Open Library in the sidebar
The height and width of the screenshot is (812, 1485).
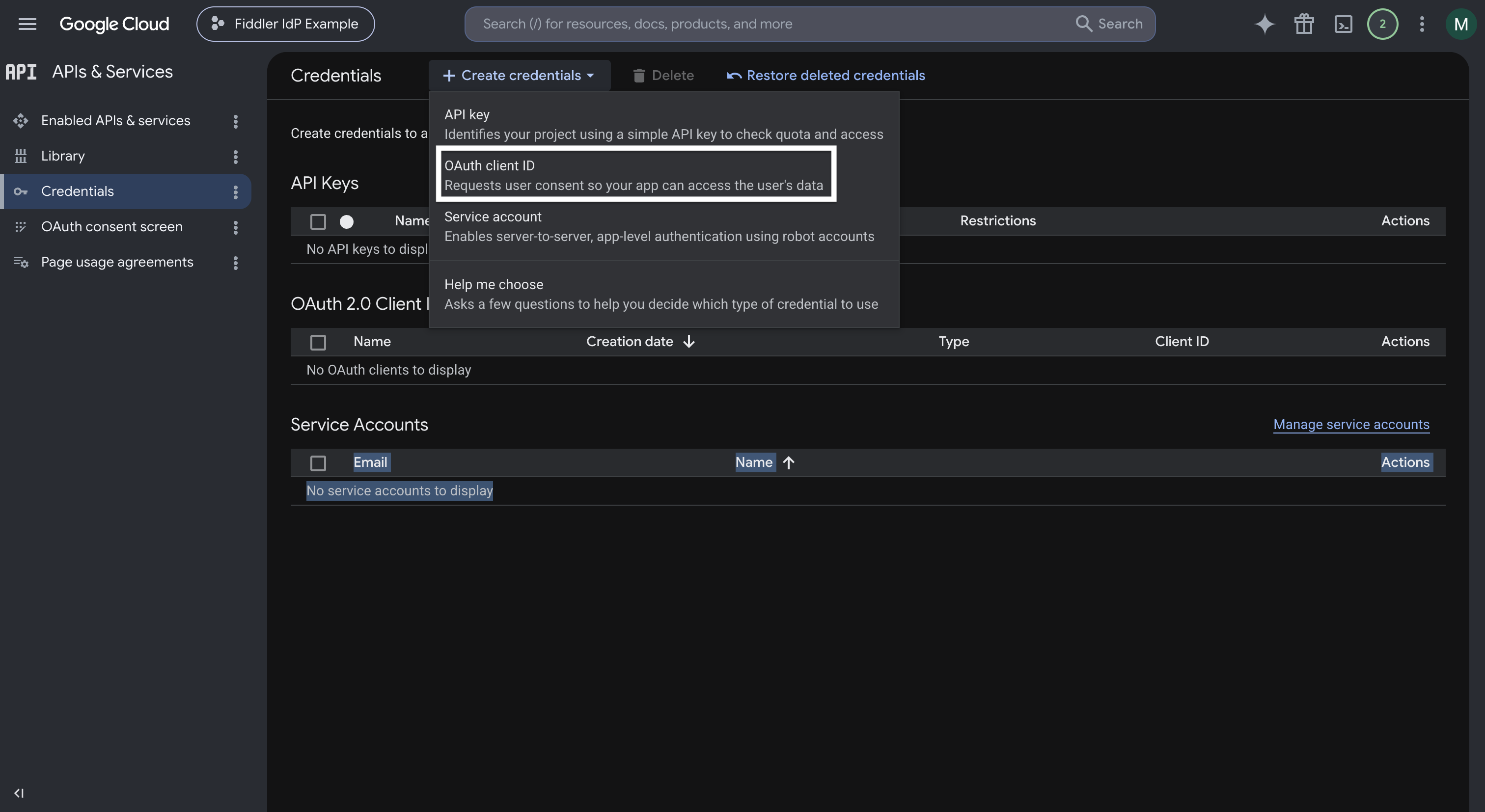pos(63,156)
